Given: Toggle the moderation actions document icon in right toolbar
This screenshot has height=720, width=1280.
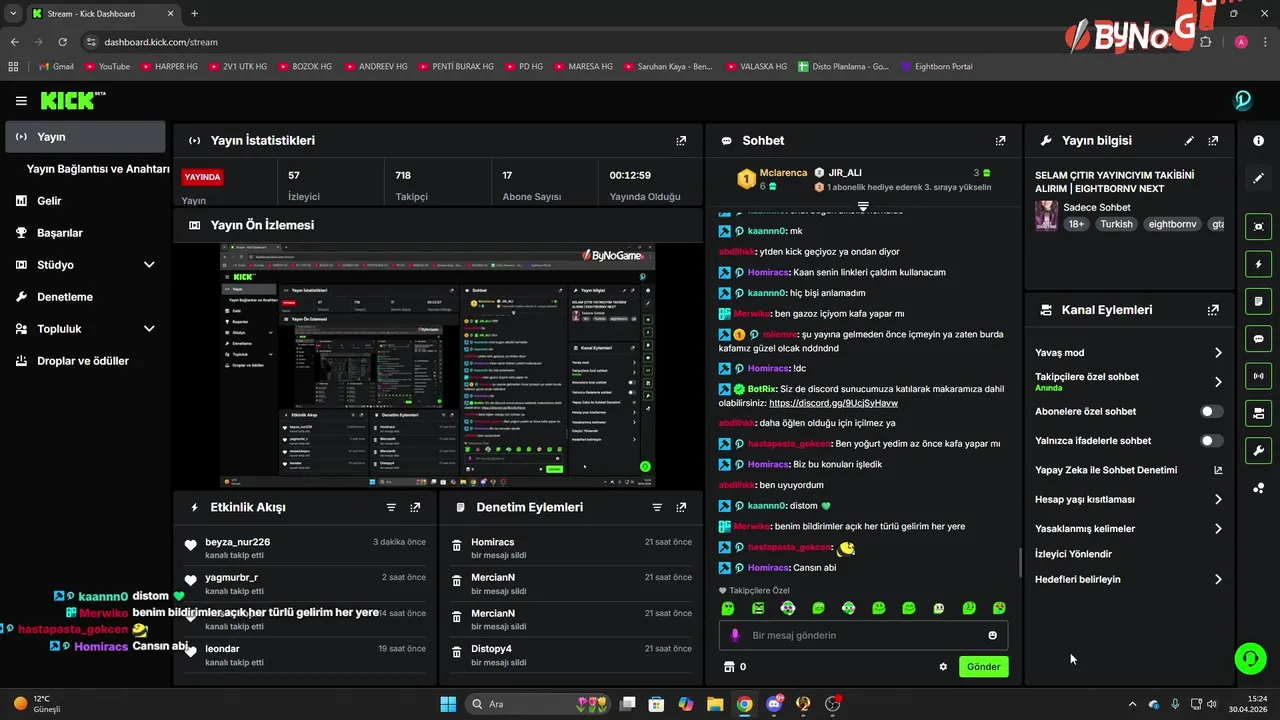Looking at the screenshot, I should [x=1259, y=301].
